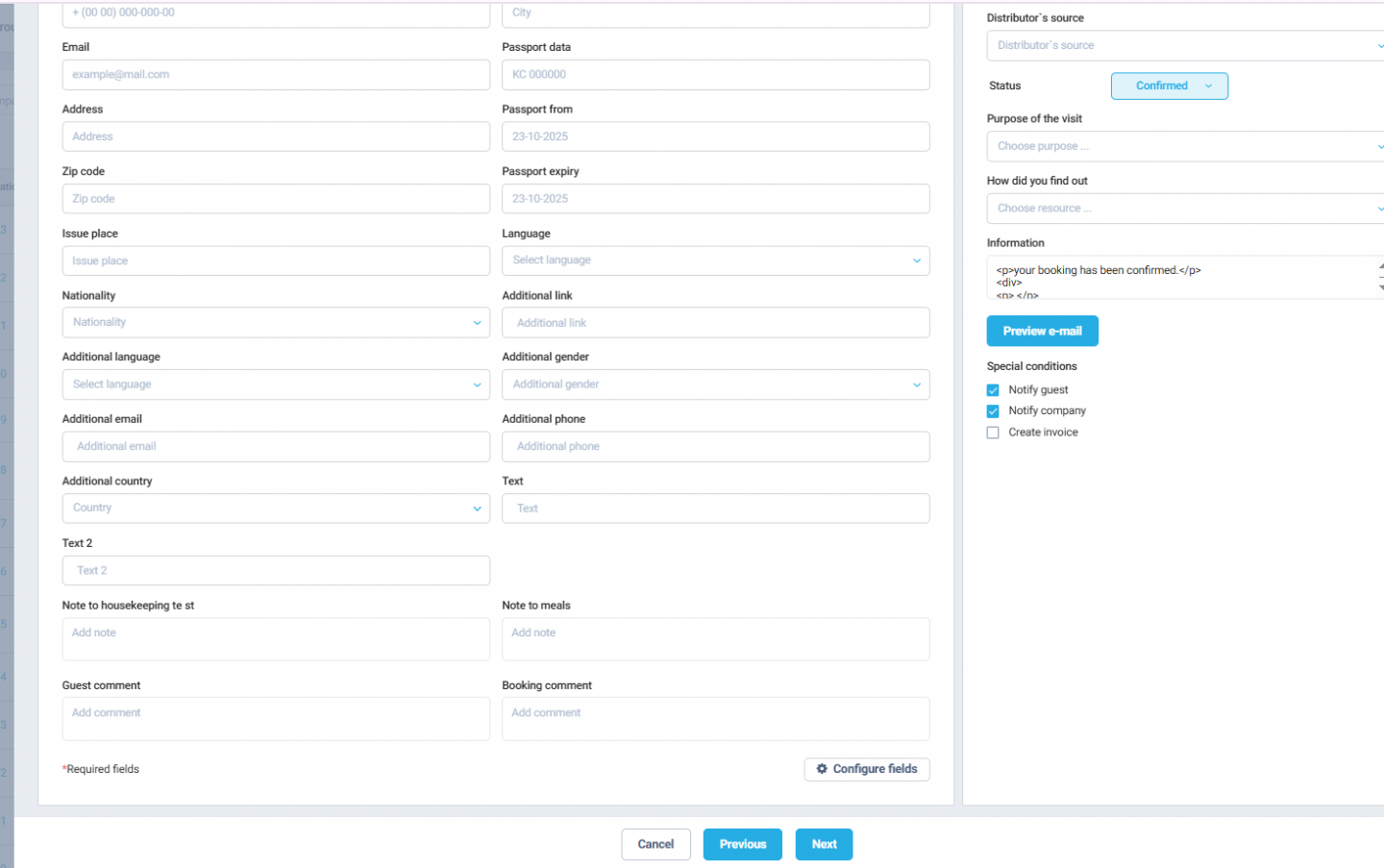Click the Email input field
1384x868 pixels.
pos(276,74)
